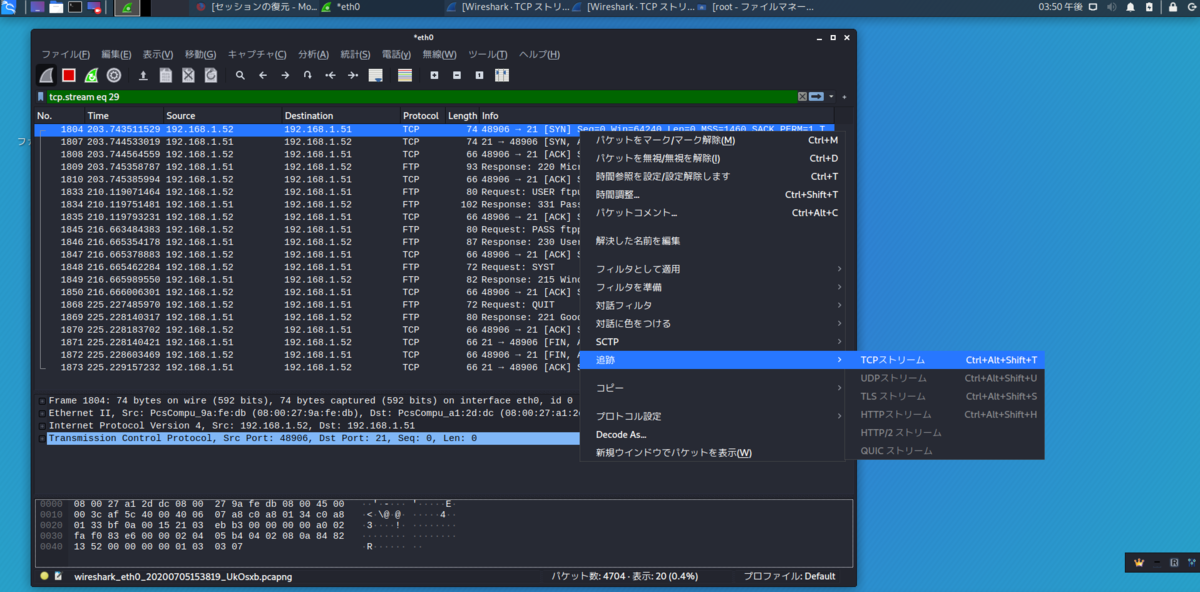This screenshot has height=592, width=1200.
Task: Expand the Ethernet II details row
Action: tap(42, 412)
